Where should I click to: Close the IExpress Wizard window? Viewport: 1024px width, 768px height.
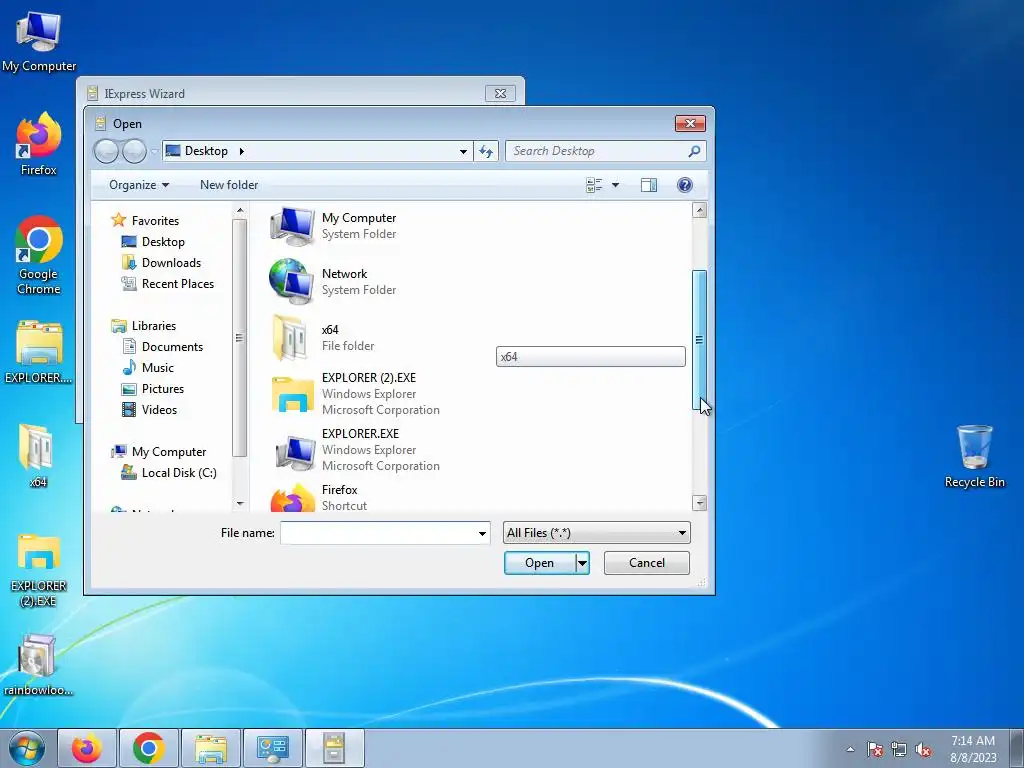click(x=501, y=93)
